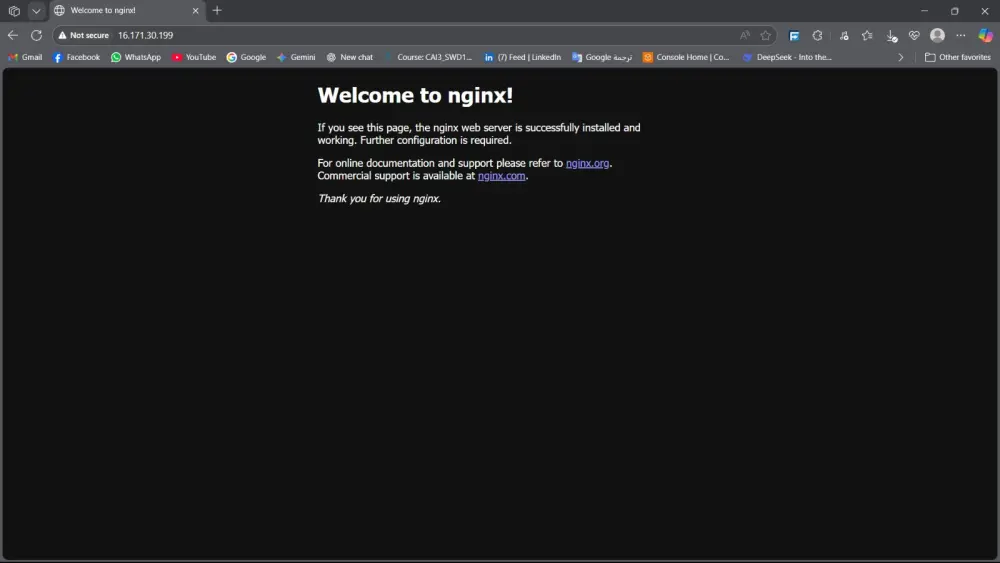Go back to the previous page
The image size is (1000, 563).
[x=13, y=36]
